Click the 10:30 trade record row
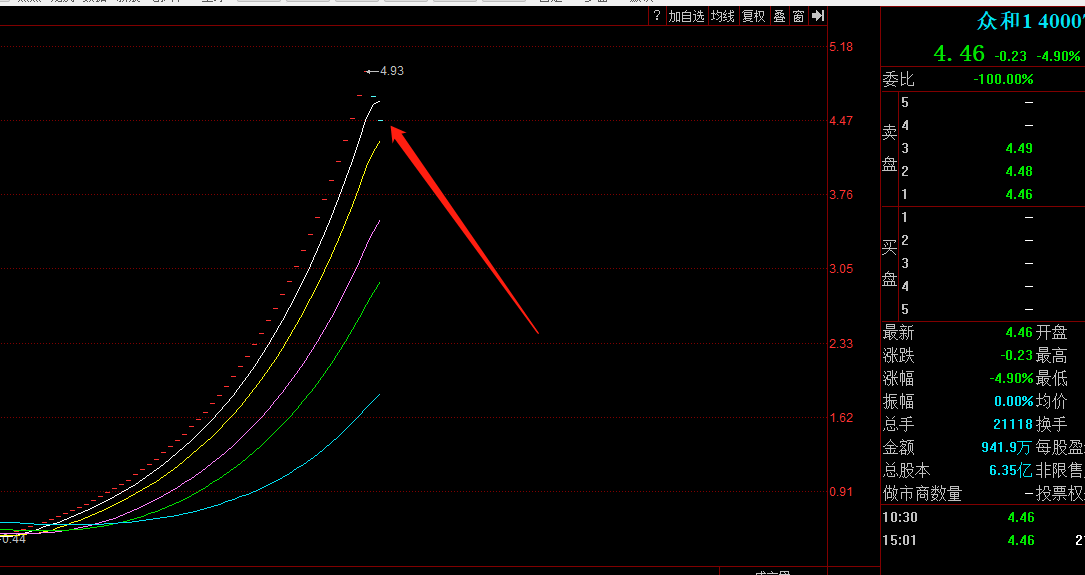The image size is (1085, 575). point(983,518)
